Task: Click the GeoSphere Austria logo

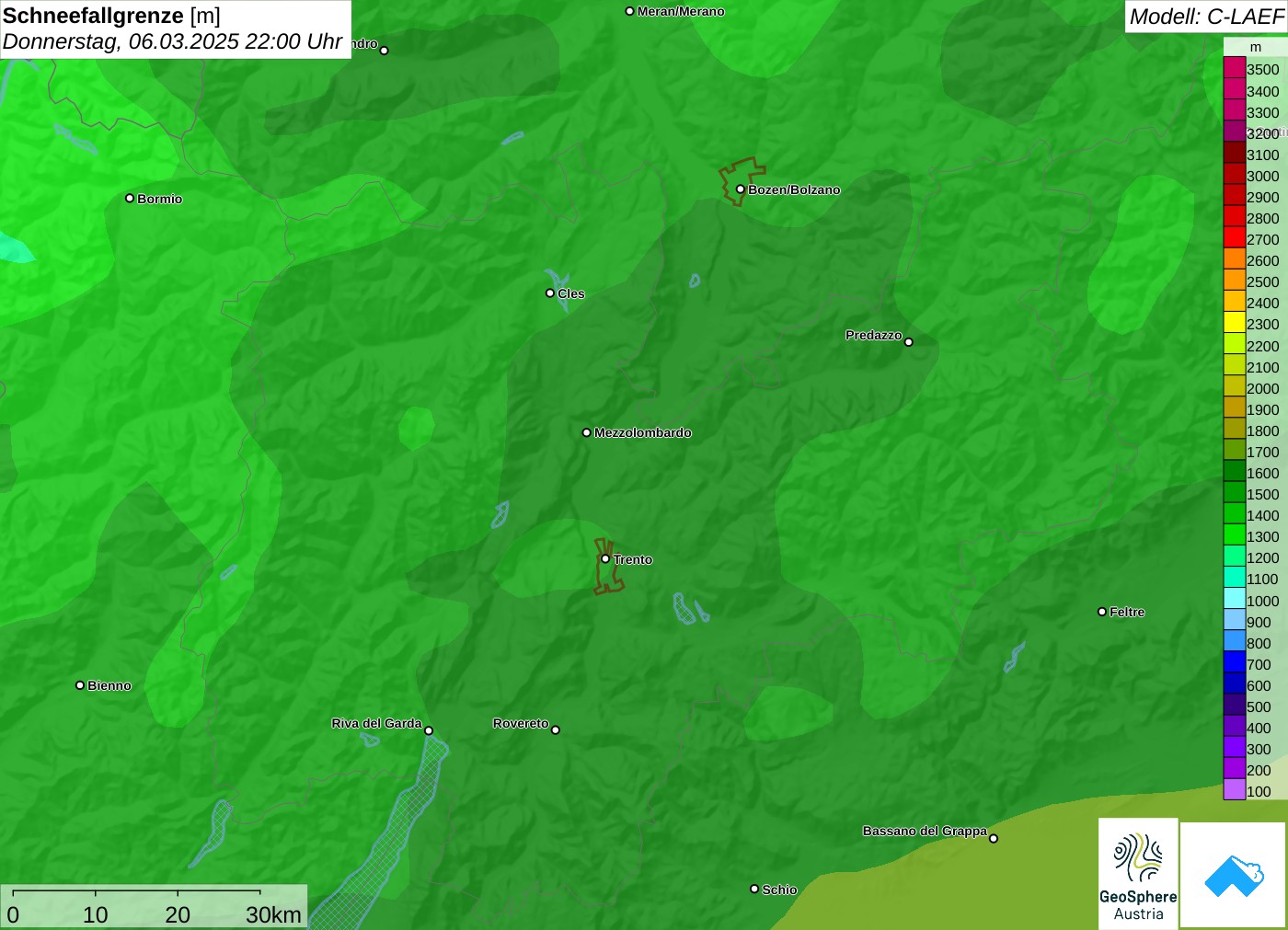Action: (1138, 873)
